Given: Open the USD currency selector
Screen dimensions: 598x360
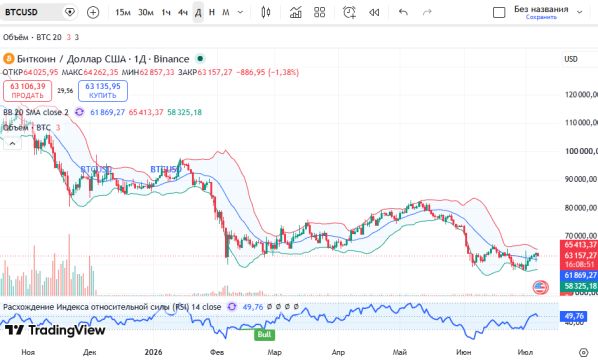Looking at the screenshot, I should point(571,59).
